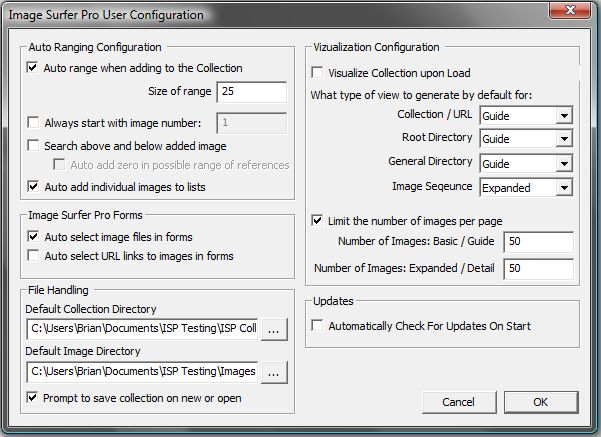Click the Default Collection Directory path field
This screenshot has height=437, width=601.
142,329
